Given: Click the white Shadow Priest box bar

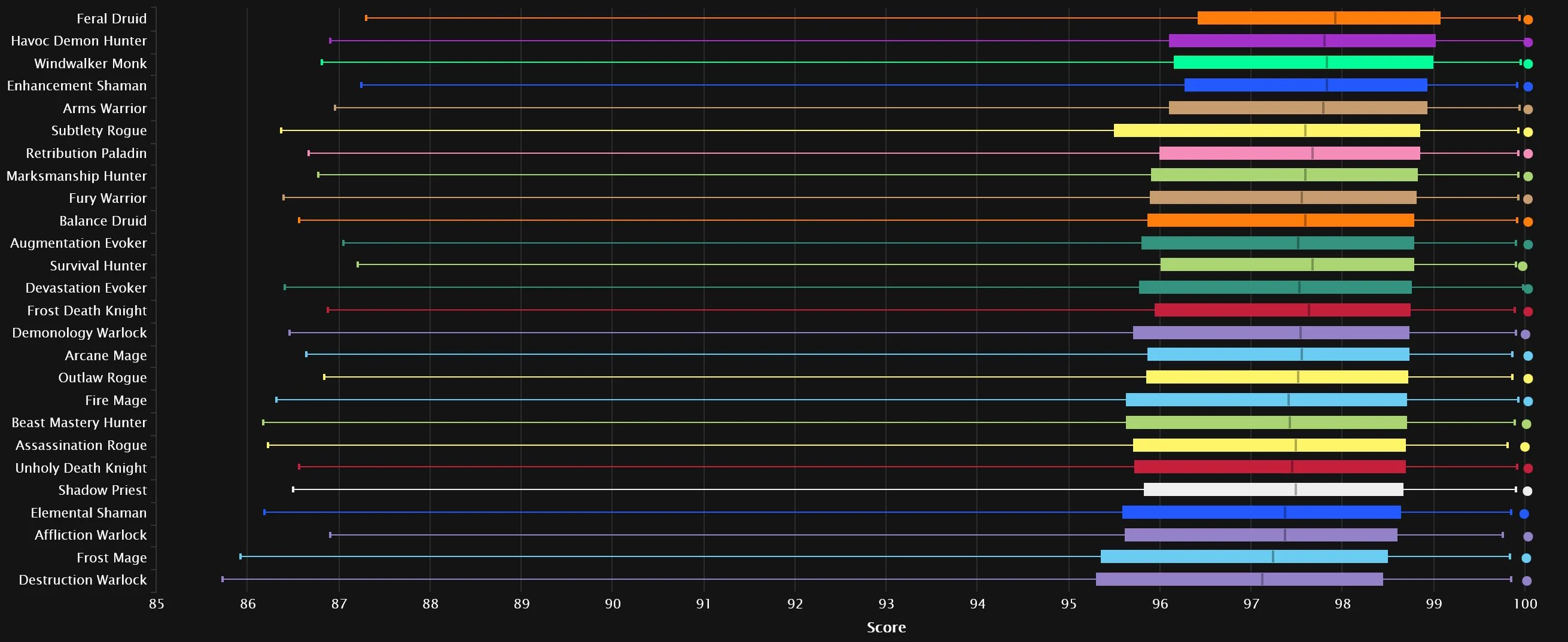Looking at the screenshot, I should tap(1274, 489).
